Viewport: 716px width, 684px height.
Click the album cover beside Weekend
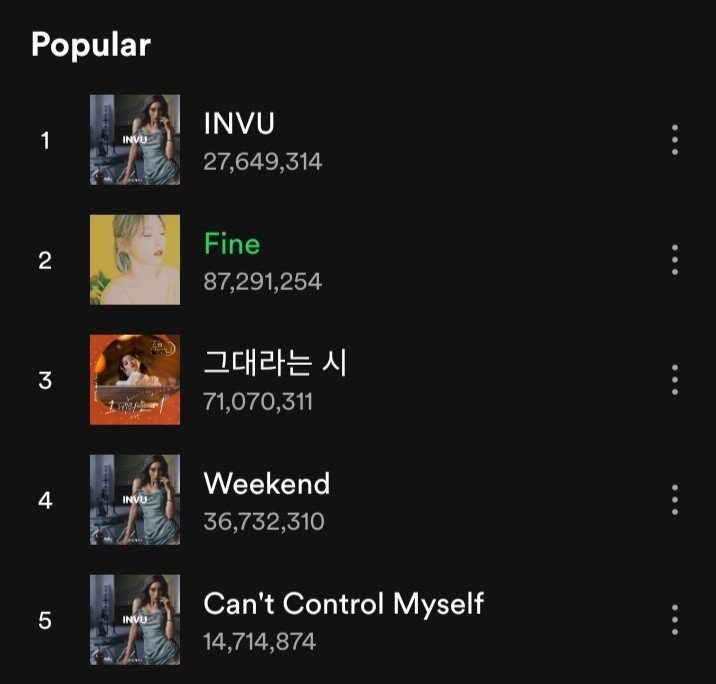(135, 500)
